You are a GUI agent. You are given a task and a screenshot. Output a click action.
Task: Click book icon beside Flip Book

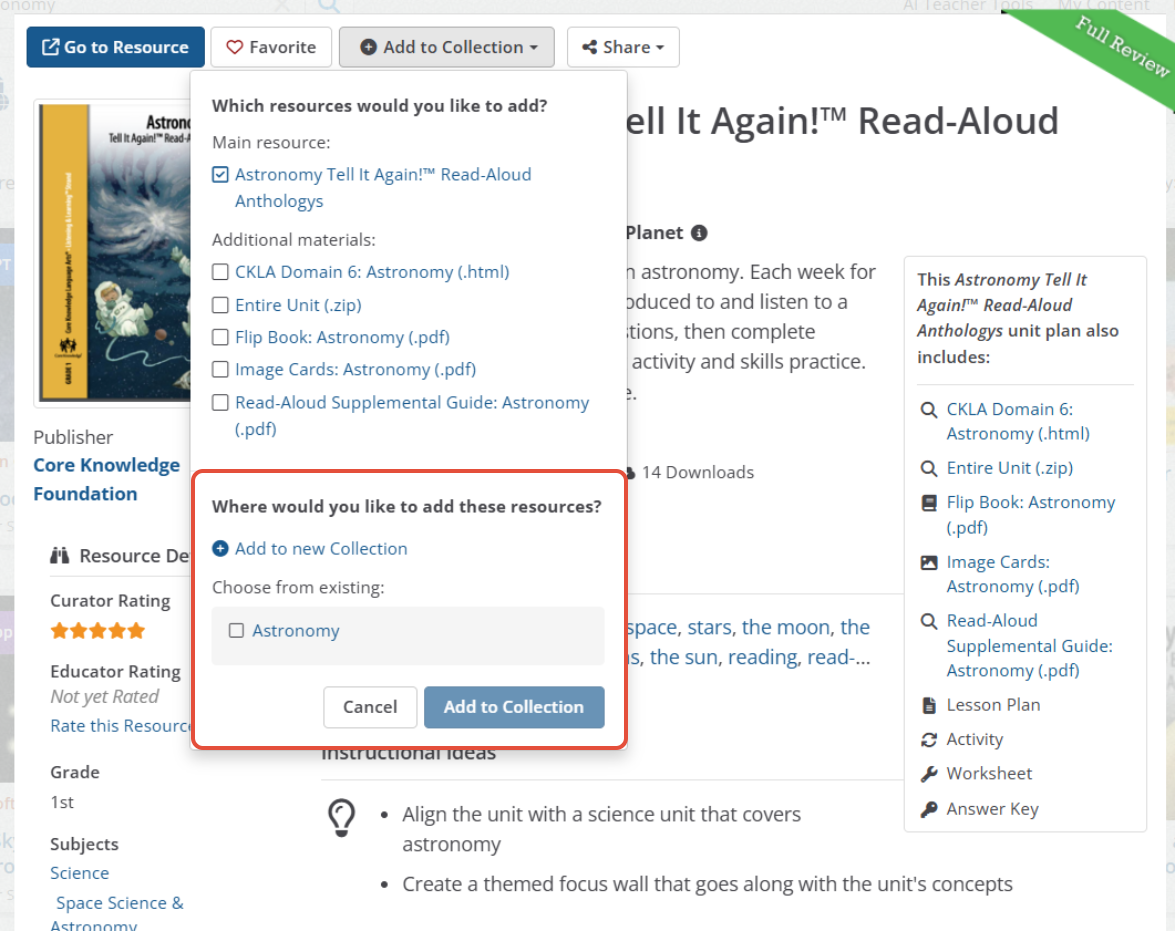click(928, 503)
